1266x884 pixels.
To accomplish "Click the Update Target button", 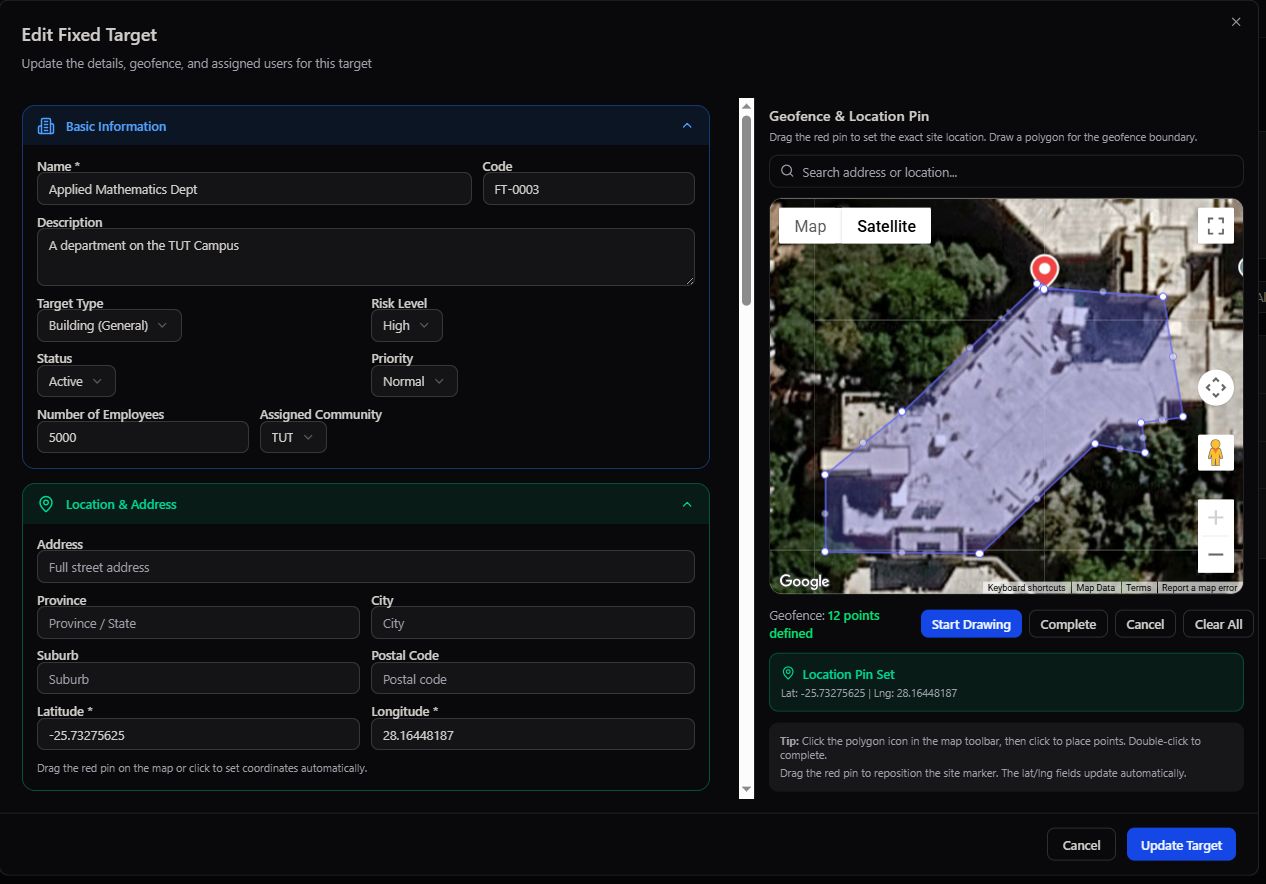I will [1181, 845].
